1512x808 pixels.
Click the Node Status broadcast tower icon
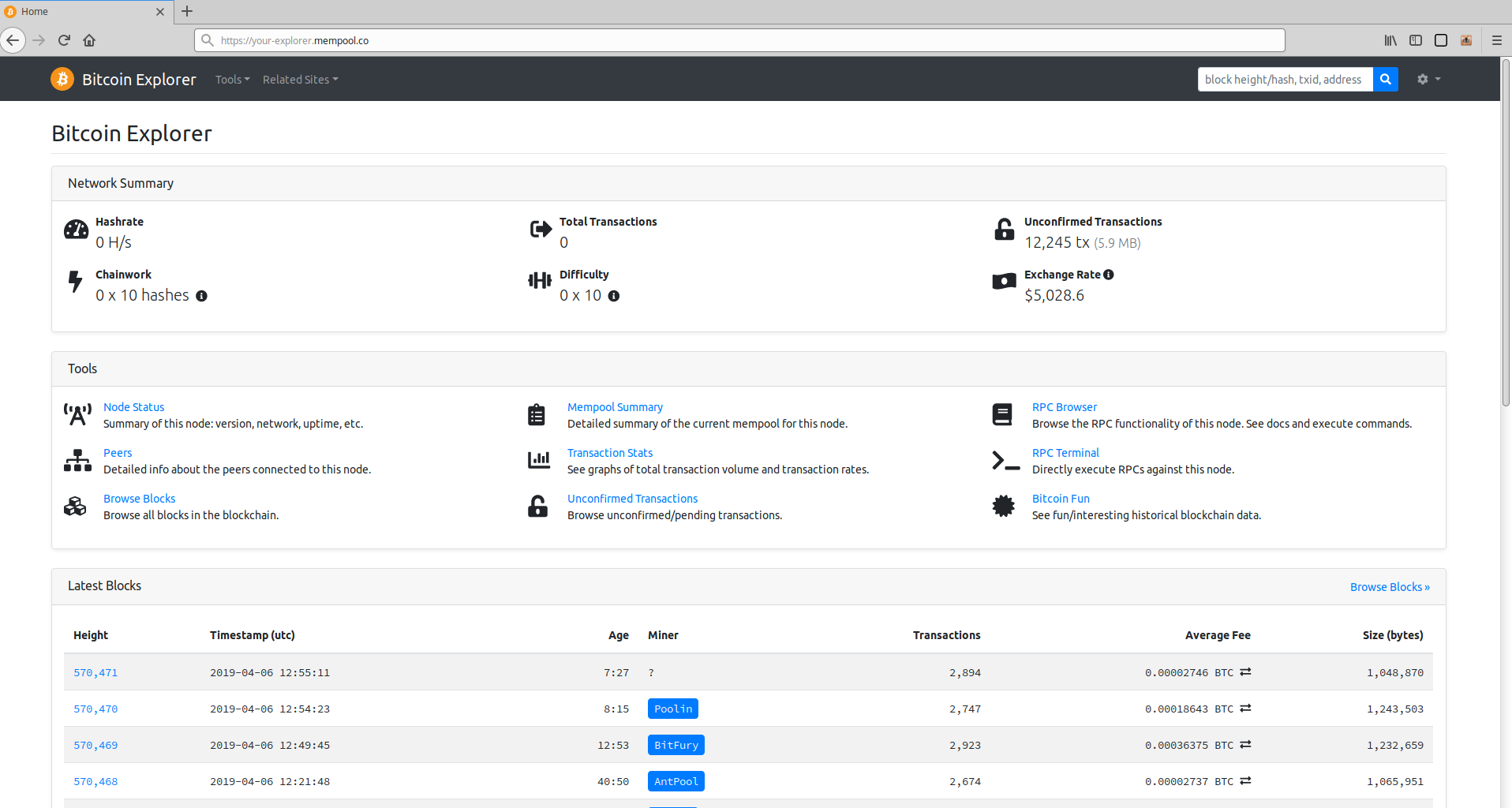coord(77,414)
